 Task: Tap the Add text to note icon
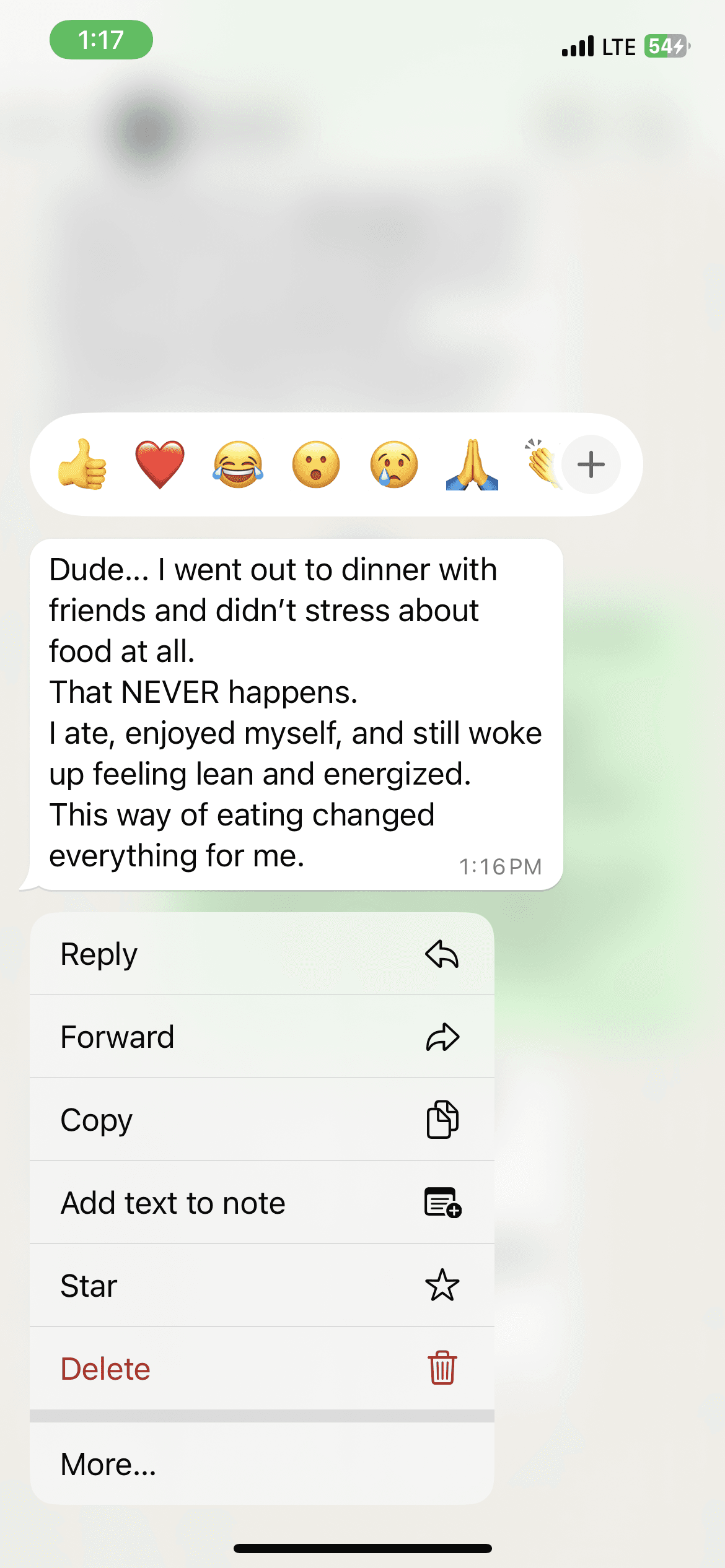click(442, 1203)
